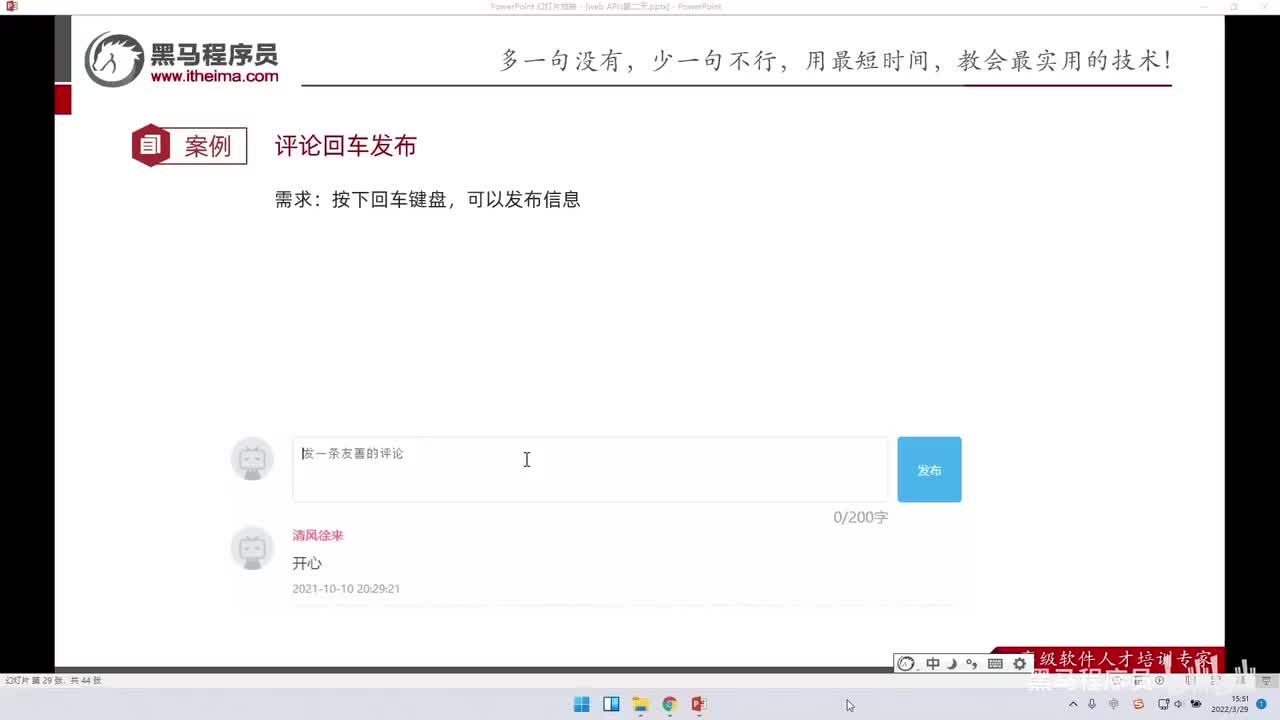Click the avatar beside the comment input
The image size is (1280, 720).
tap(252, 459)
